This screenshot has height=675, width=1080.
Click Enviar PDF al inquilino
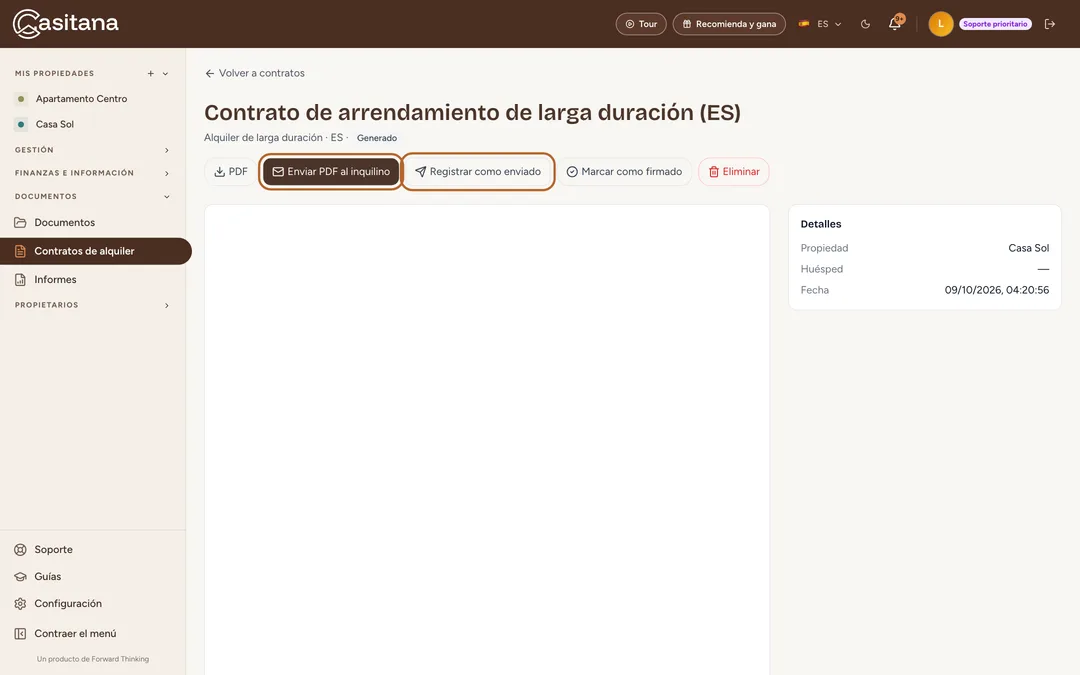[331, 172]
